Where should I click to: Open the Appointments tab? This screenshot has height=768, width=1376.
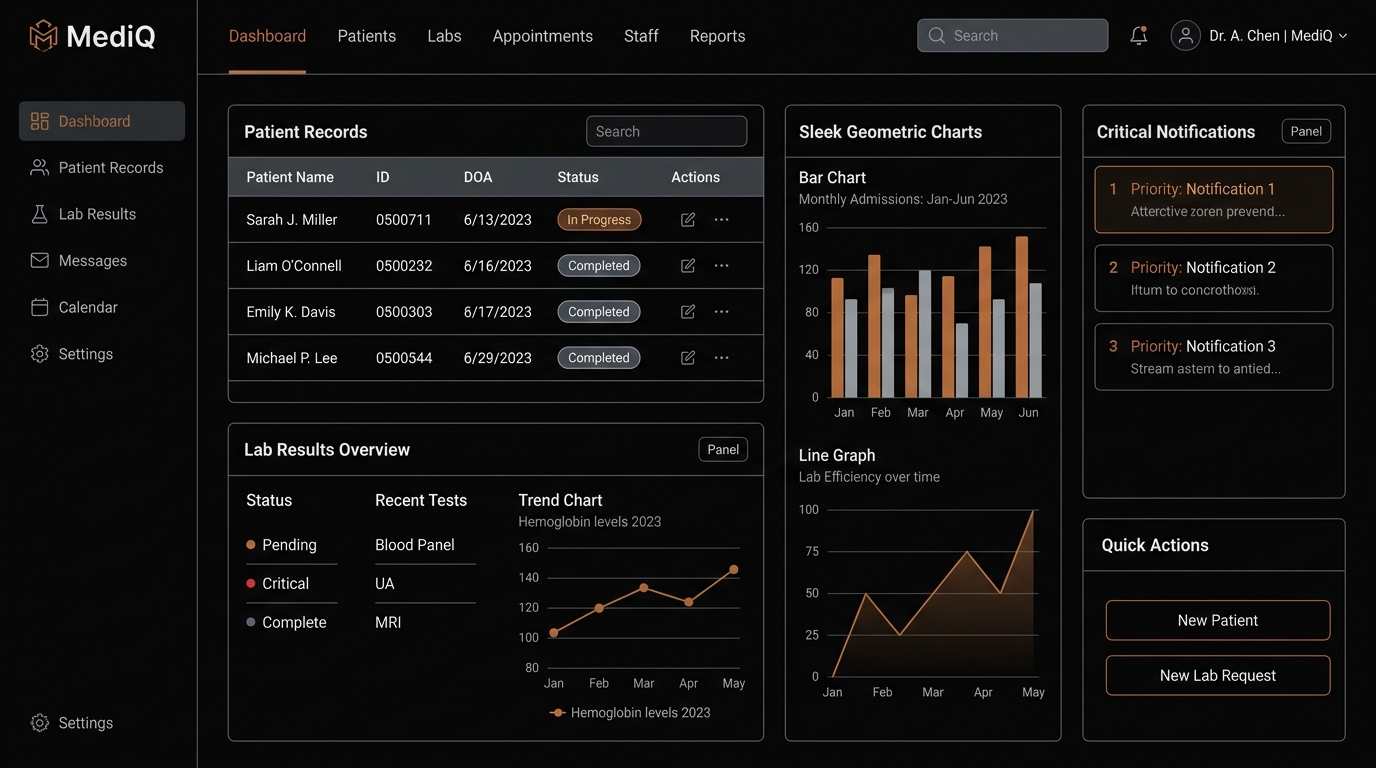(x=543, y=36)
